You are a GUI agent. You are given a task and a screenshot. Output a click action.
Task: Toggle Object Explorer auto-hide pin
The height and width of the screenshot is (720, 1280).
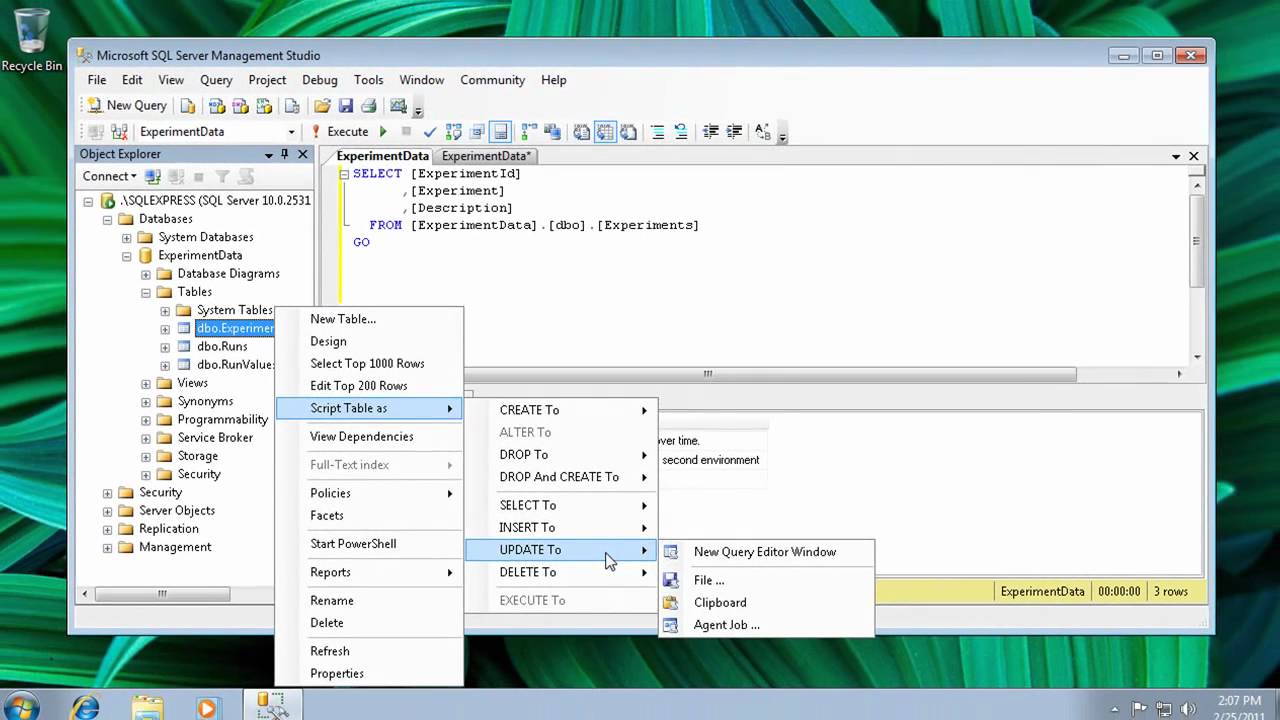pos(284,154)
